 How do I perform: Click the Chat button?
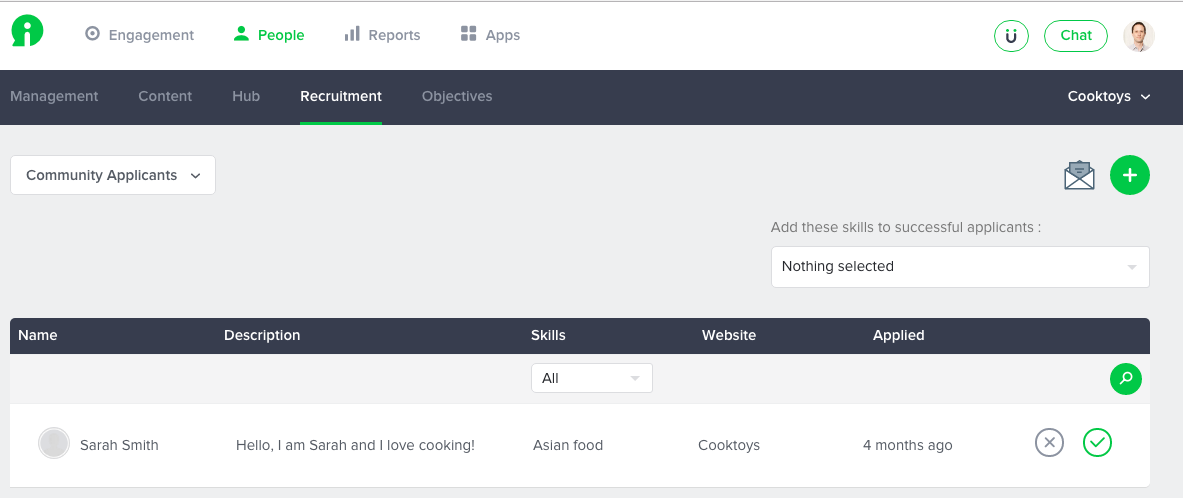click(x=1076, y=35)
